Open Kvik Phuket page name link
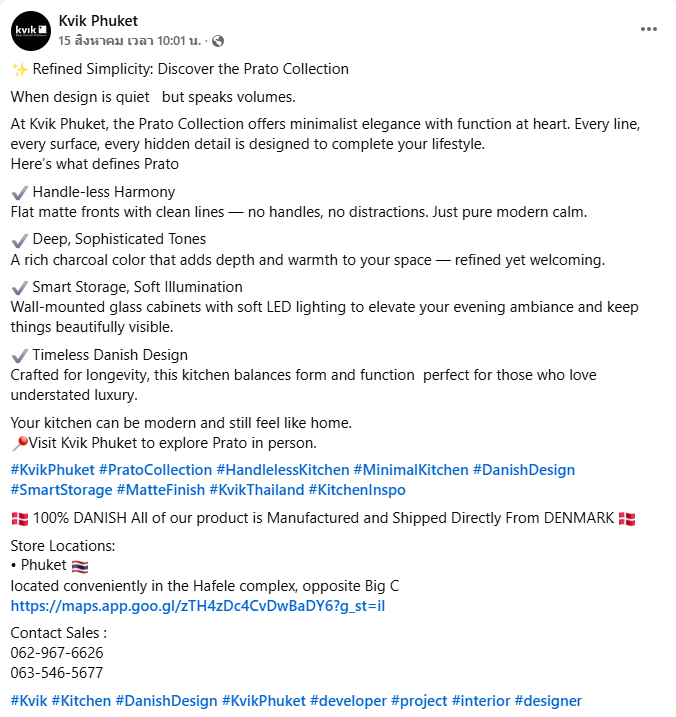The image size is (676, 717). 98,21
